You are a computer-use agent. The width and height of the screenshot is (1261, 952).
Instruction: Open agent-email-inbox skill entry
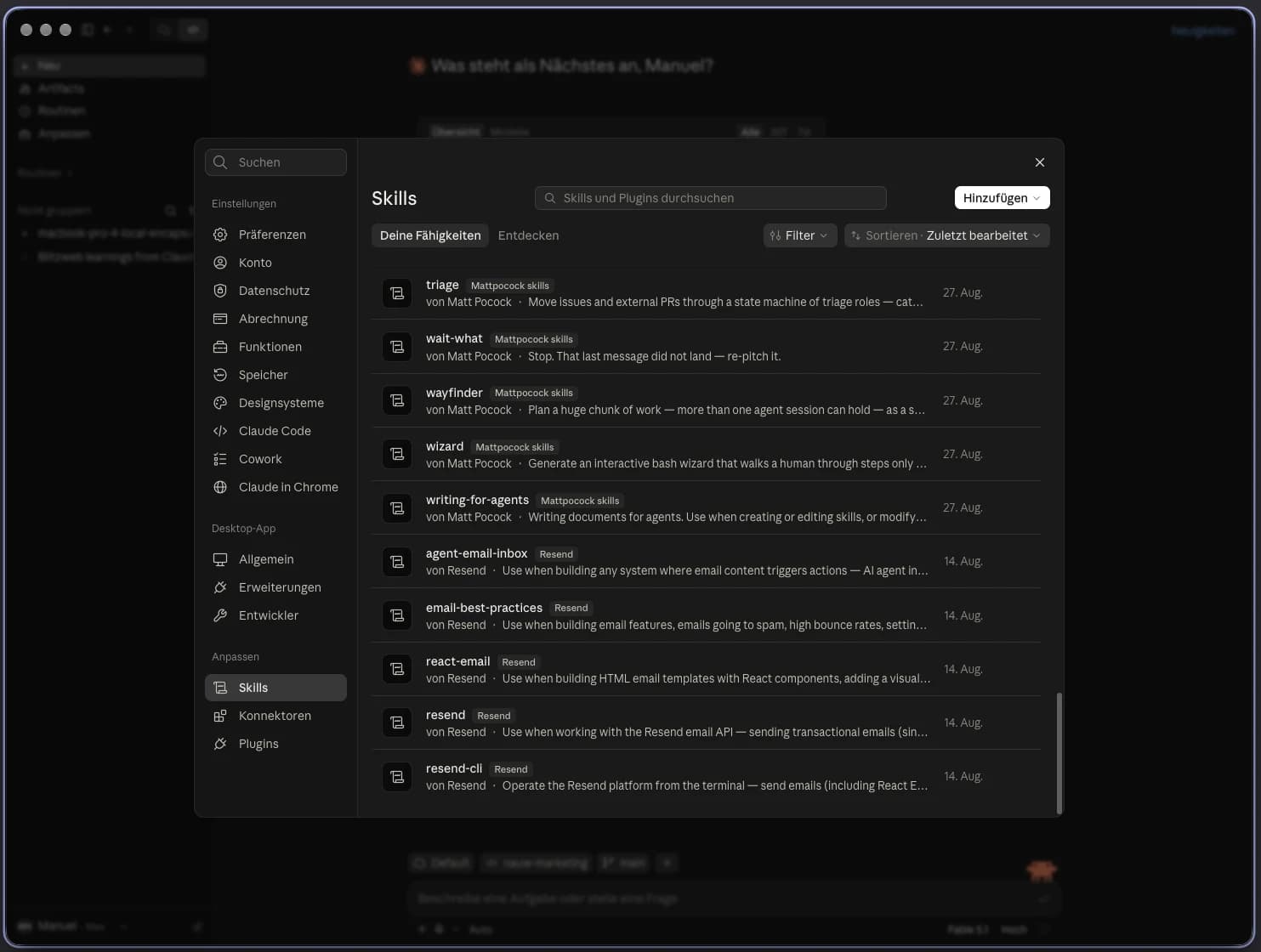pos(706,562)
